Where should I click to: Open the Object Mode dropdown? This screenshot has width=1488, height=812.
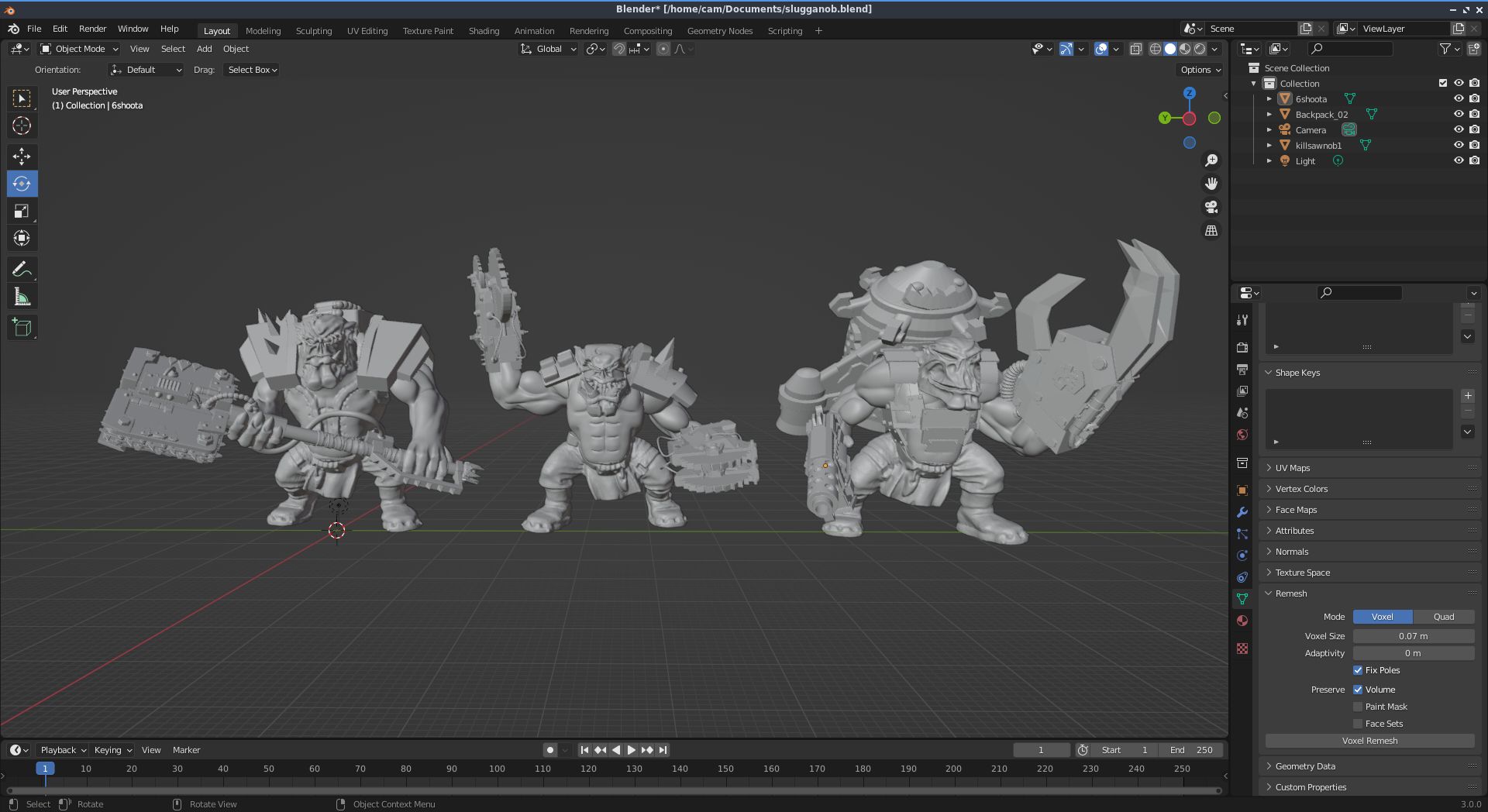click(79, 49)
